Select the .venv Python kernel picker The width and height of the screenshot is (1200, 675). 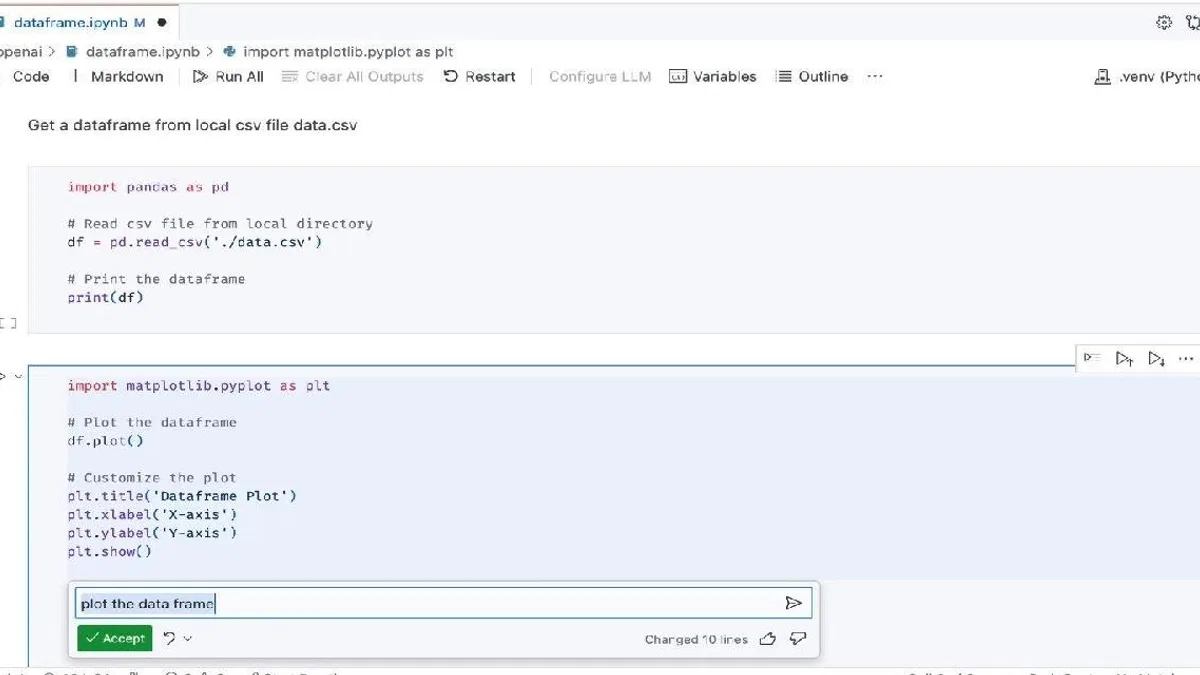[x=1147, y=76]
